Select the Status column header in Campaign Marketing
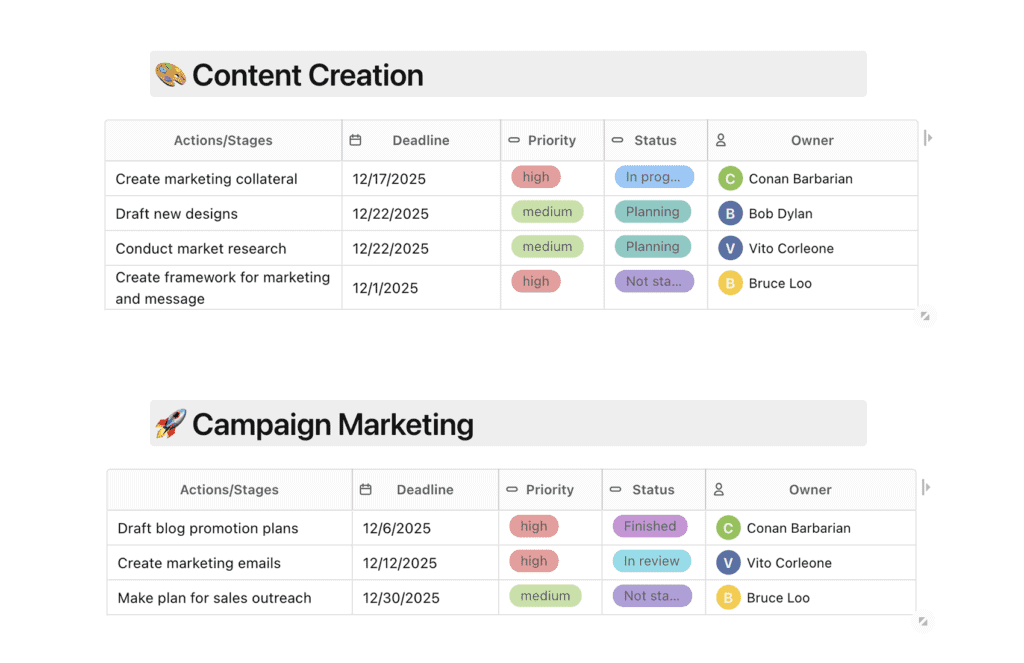This screenshot has height=663, width=1024. click(x=653, y=489)
